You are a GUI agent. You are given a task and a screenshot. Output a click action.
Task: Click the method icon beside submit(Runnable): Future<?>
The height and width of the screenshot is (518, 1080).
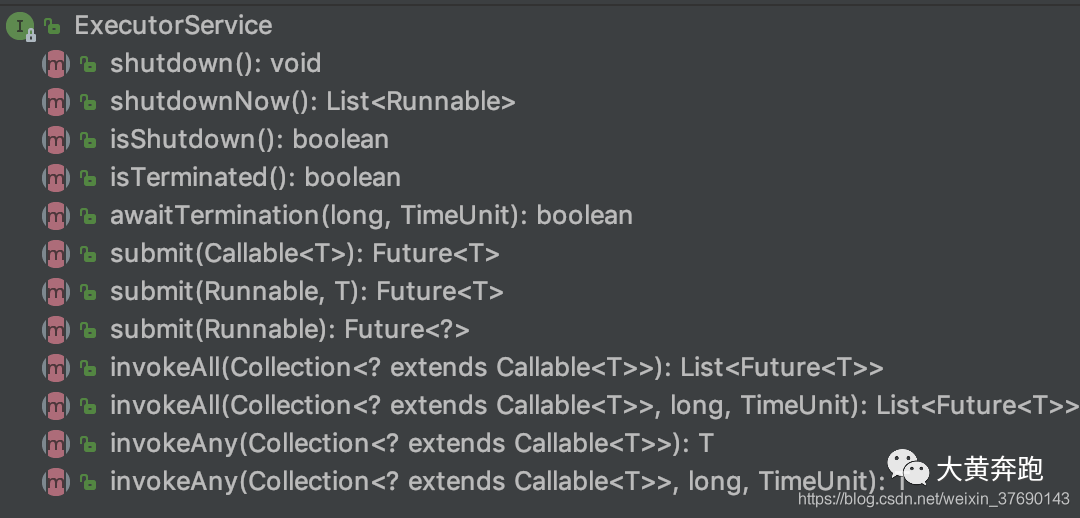point(56,330)
